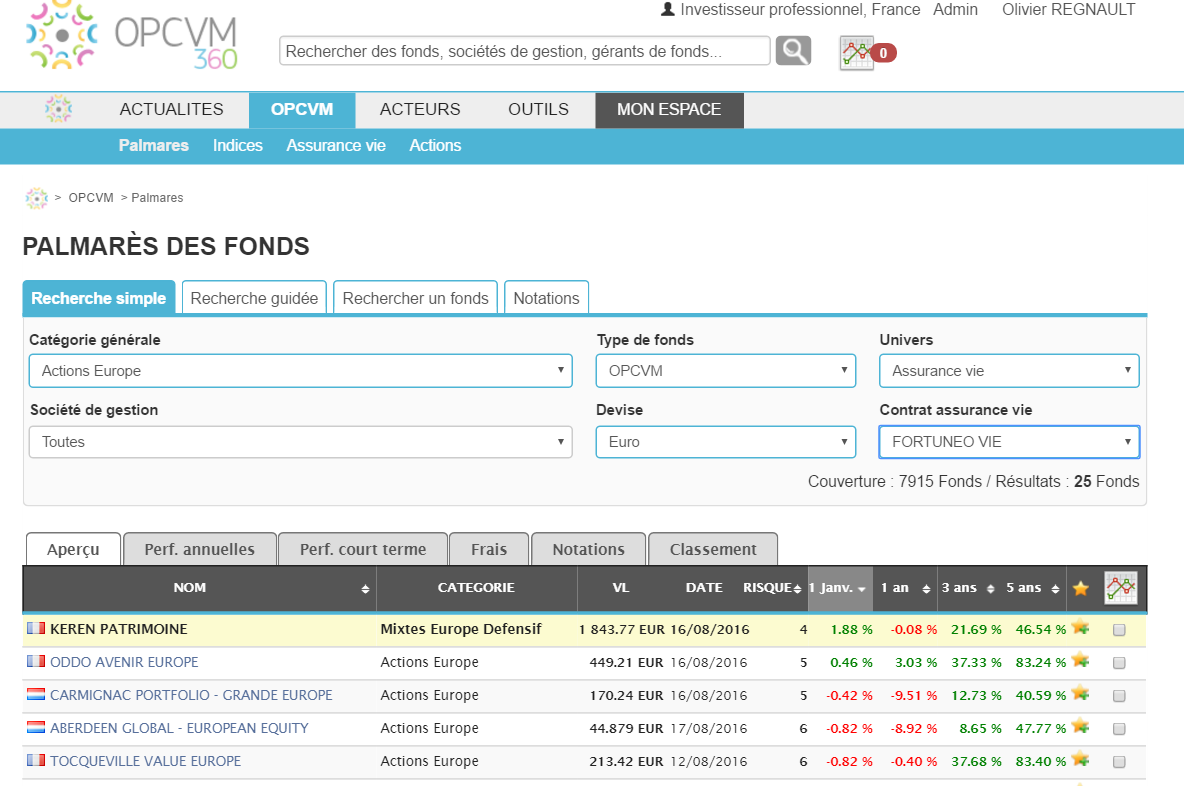Switch to Perf. court terme tab
Image resolution: width=1184 pixels, height=786 pixels.
click(x=362, y=549)
